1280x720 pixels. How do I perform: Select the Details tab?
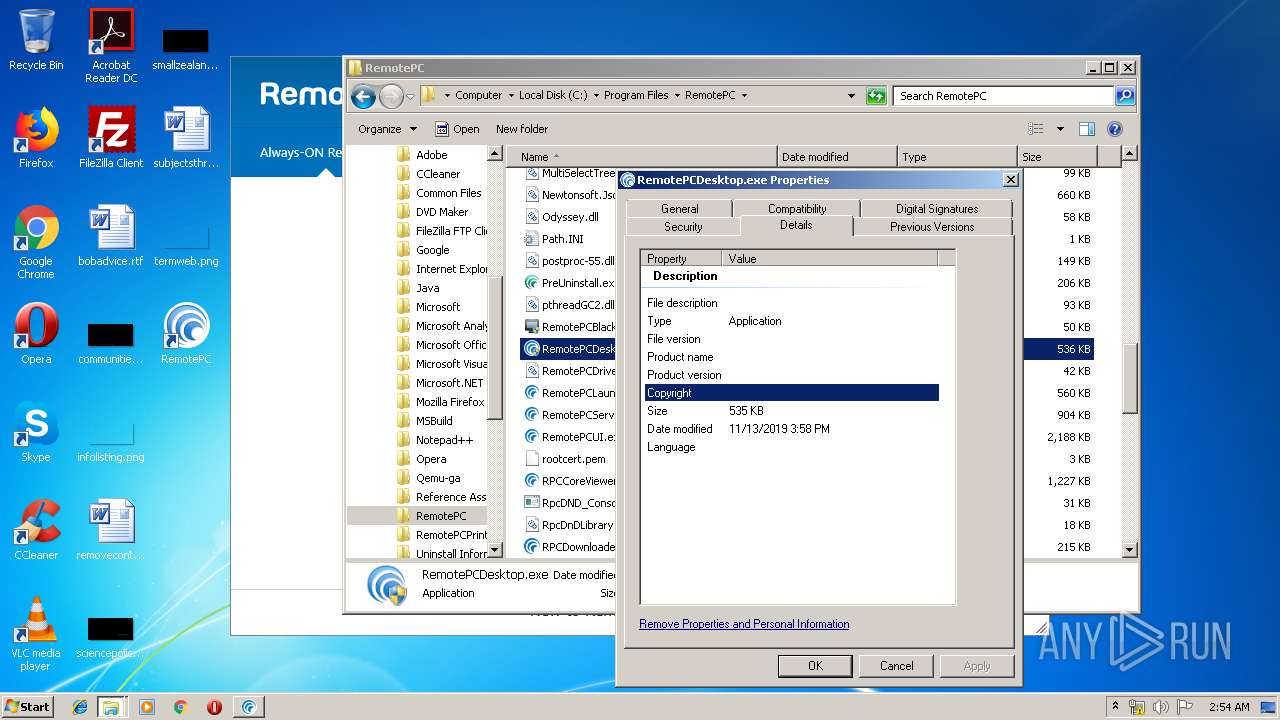point(796,225)
